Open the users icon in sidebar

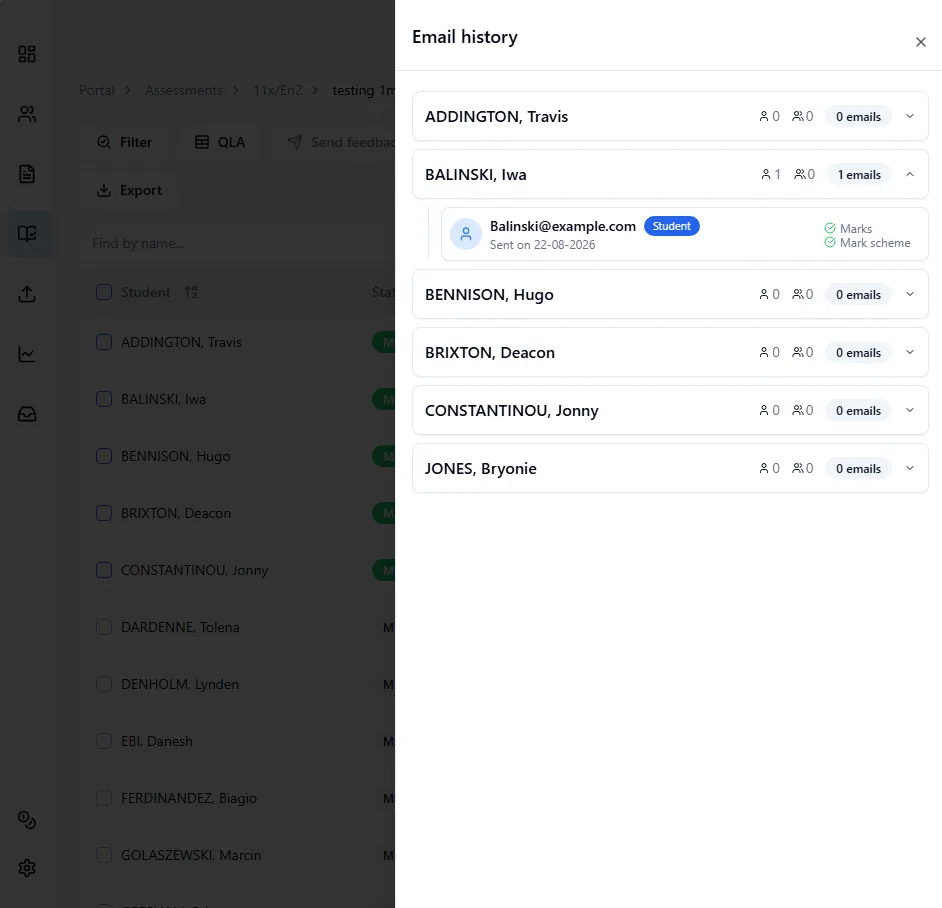27,114
